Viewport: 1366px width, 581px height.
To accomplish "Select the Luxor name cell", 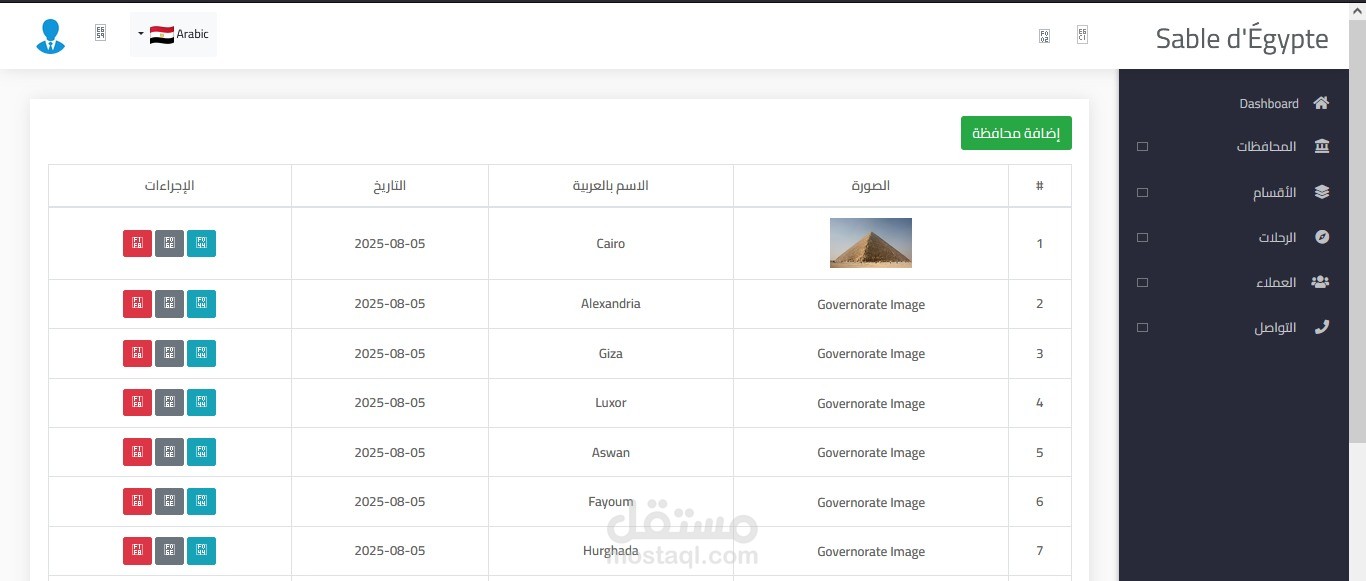I will click(x=611, y=403).
